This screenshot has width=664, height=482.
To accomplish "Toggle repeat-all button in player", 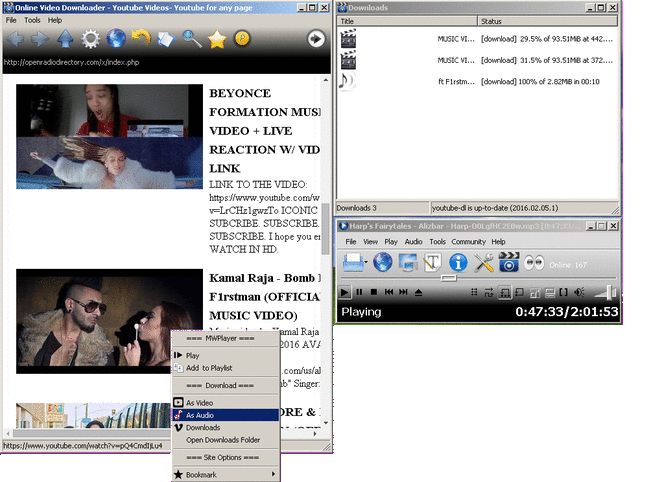I will pyautogui.click(x=504, y=292).
